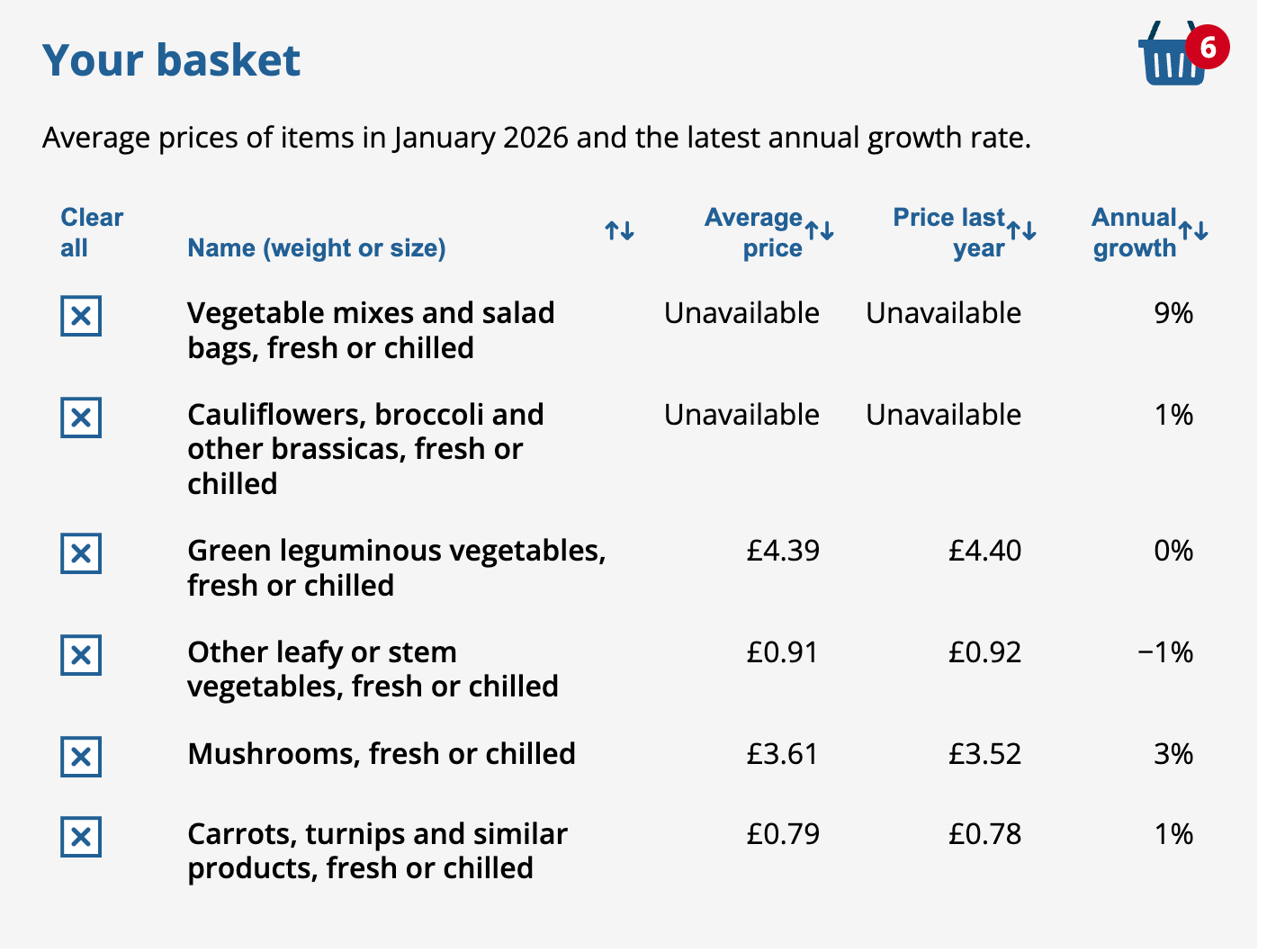The height and width of the screenshot is (952, 1267).
Task: Remove Cauliflowers, broccoli and other brassicas item
Action: click(81, 418)
